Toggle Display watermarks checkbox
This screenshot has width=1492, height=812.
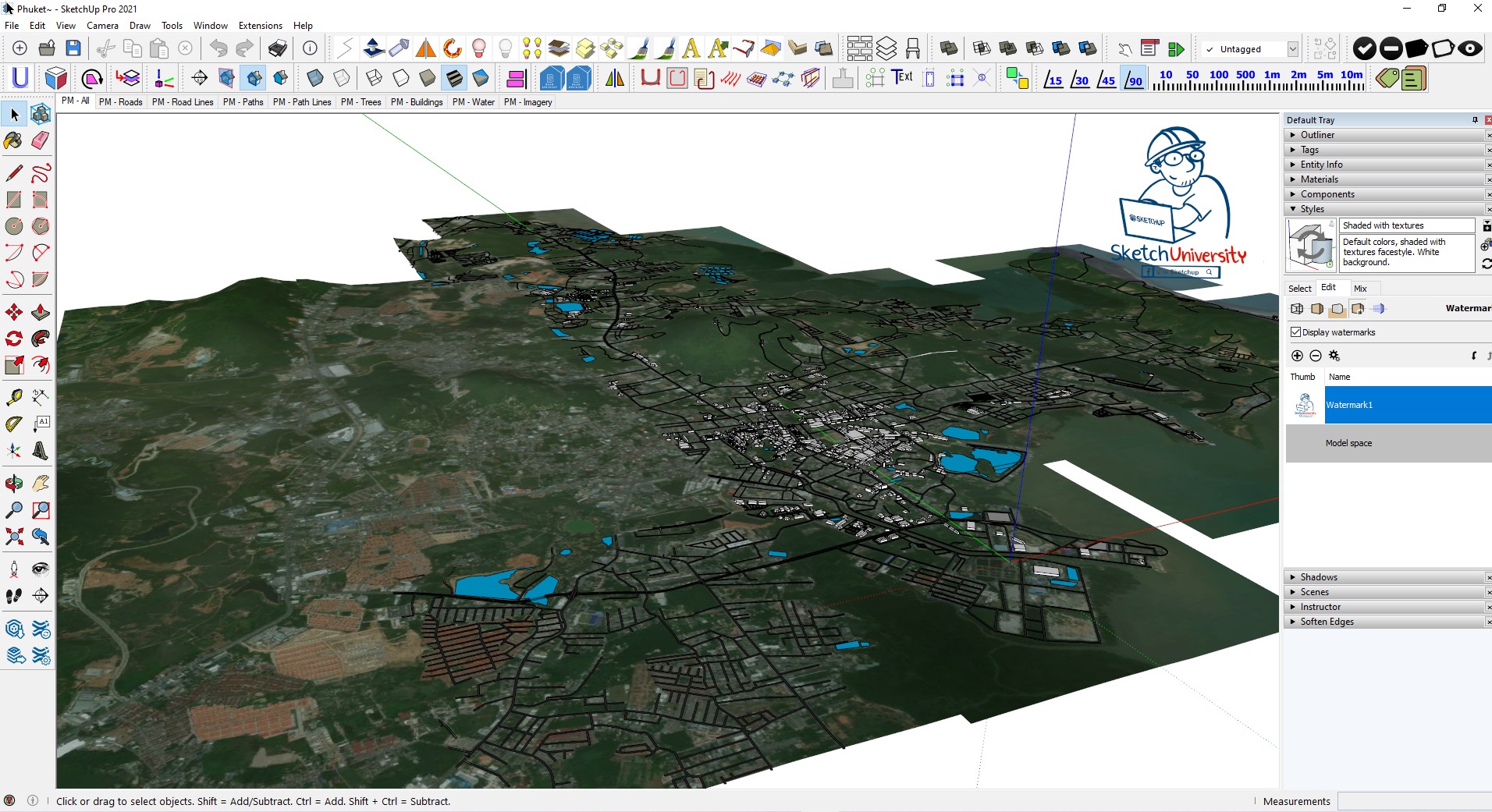(x=1296, y=332)
